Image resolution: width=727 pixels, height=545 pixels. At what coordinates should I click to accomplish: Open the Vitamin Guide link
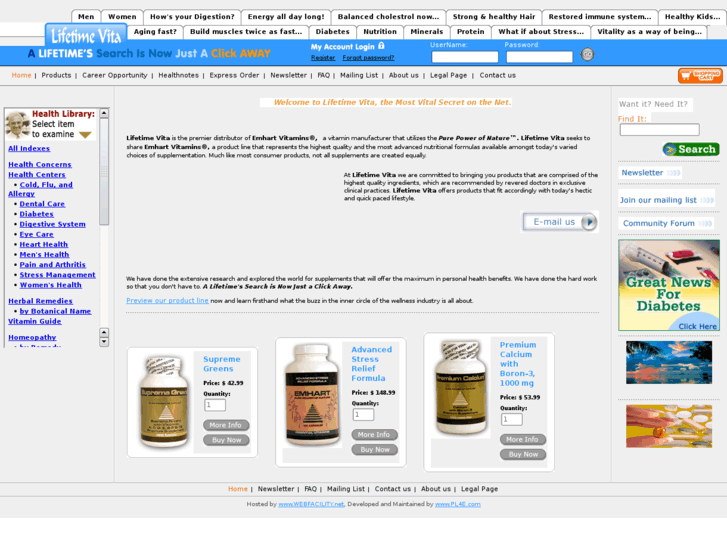point(34,321)
